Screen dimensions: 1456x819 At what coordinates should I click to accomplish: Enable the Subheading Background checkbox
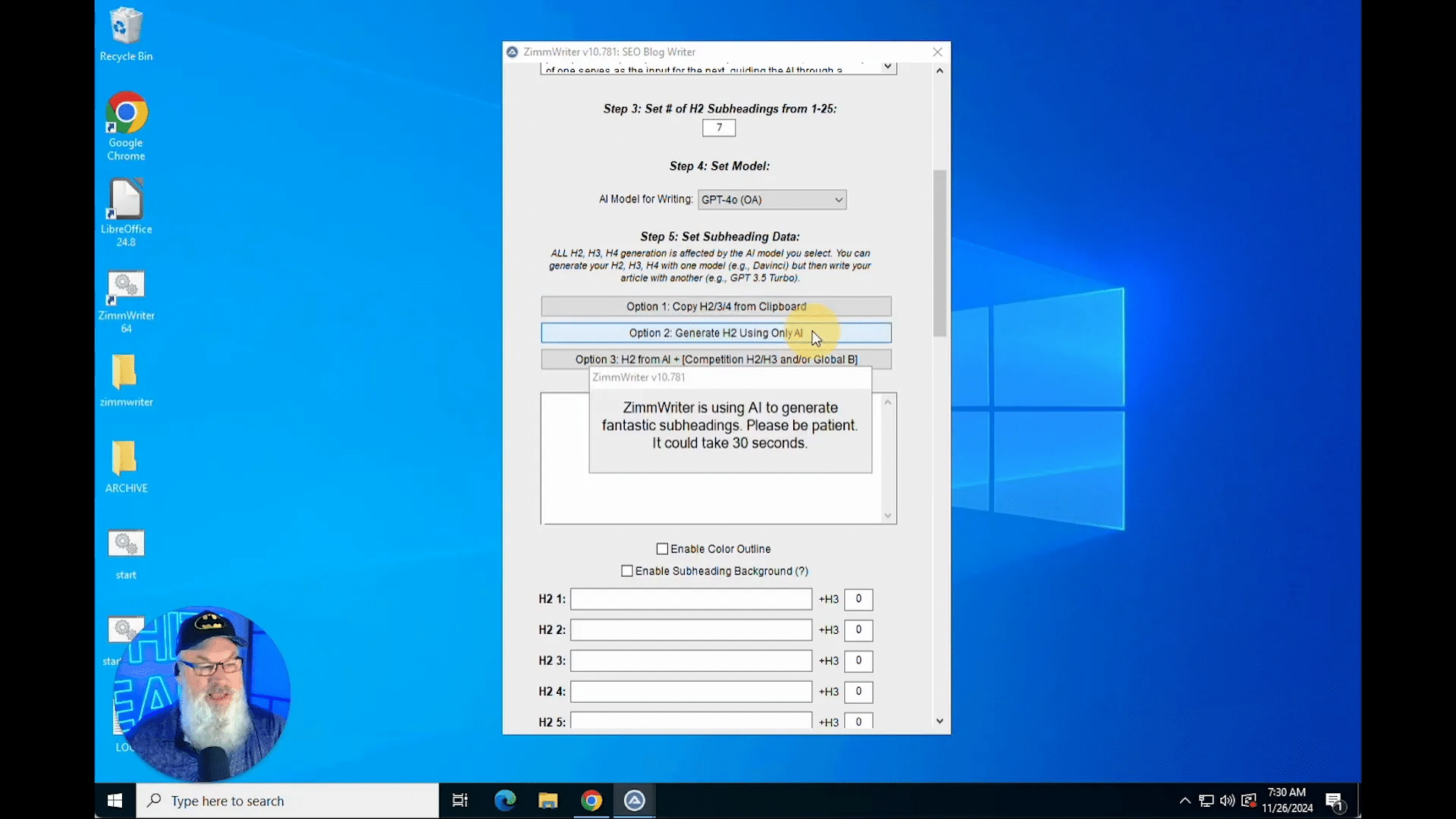(627, 571)
